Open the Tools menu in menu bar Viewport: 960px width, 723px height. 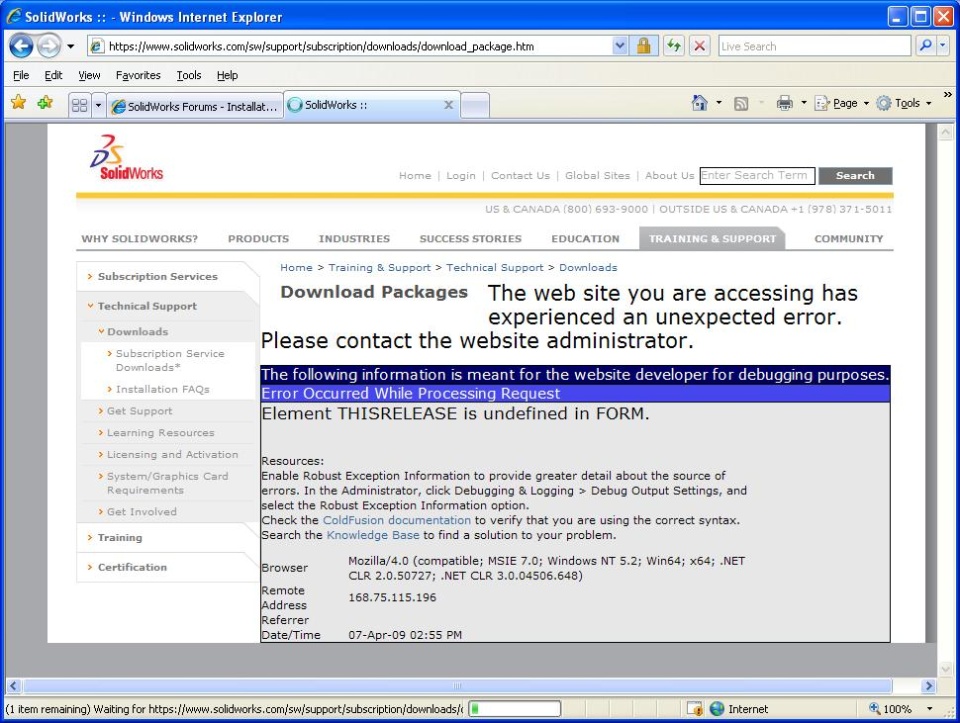pyautogui.click(x=189, y=75)
